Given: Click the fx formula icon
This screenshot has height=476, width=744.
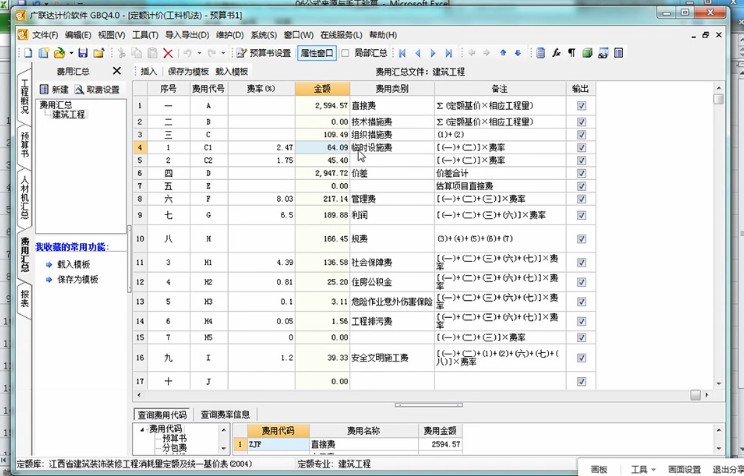Looking at the screenshot, I should coord(556,53).
